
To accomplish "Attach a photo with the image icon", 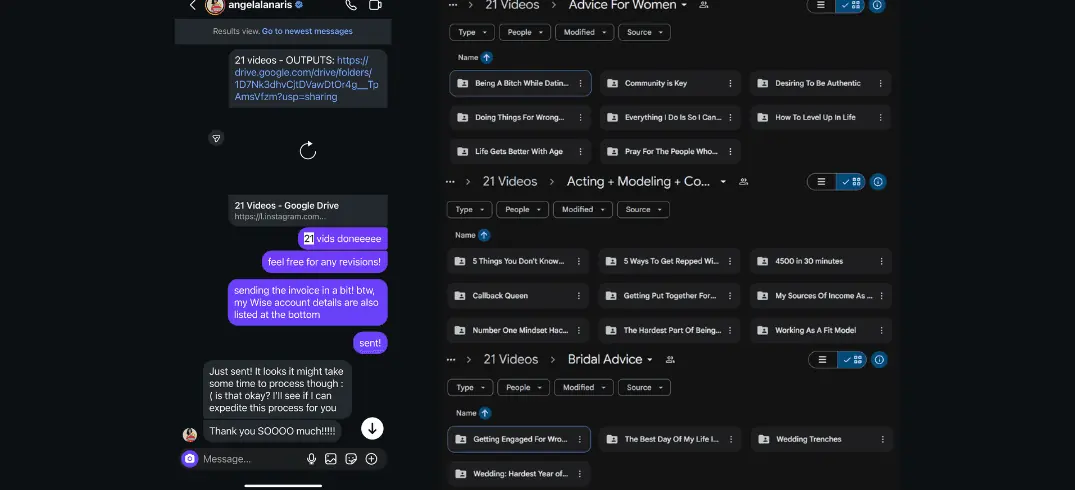I will point(330,459).
